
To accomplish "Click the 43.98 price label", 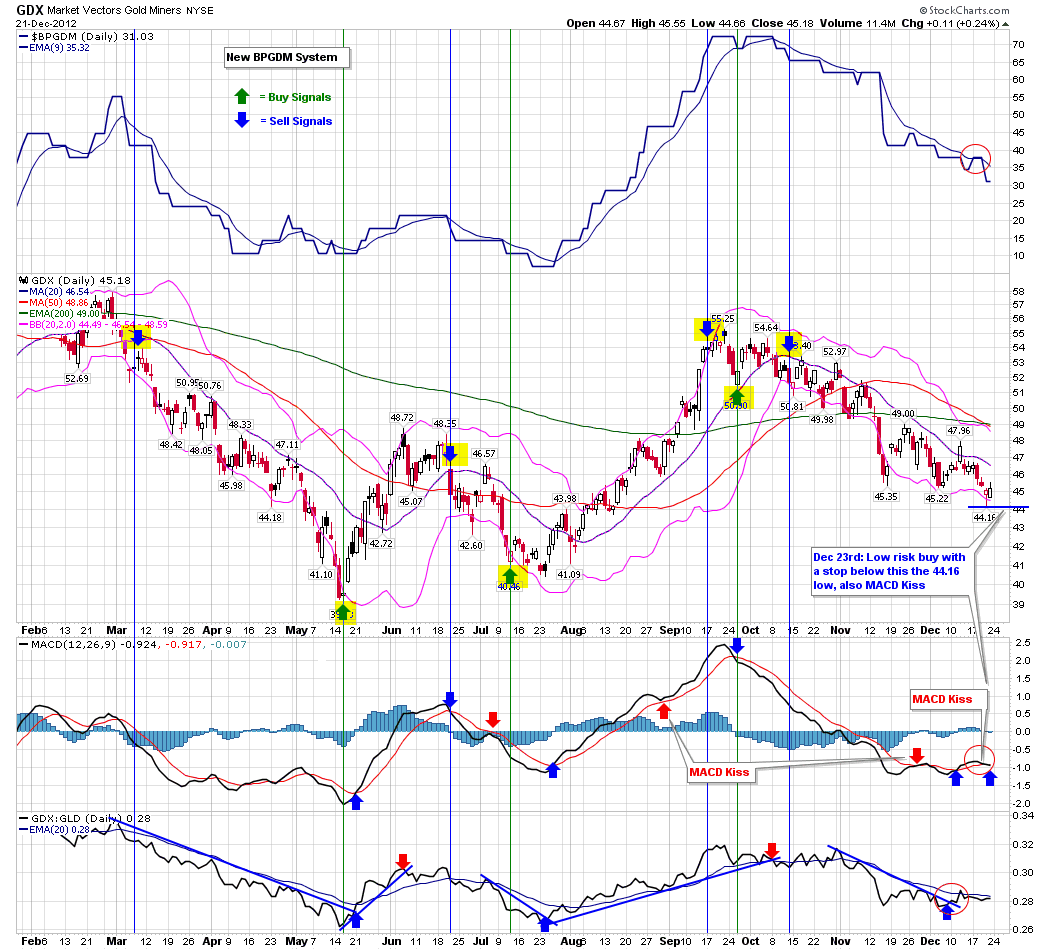I will pyautogui.click(x=565, y=499).
